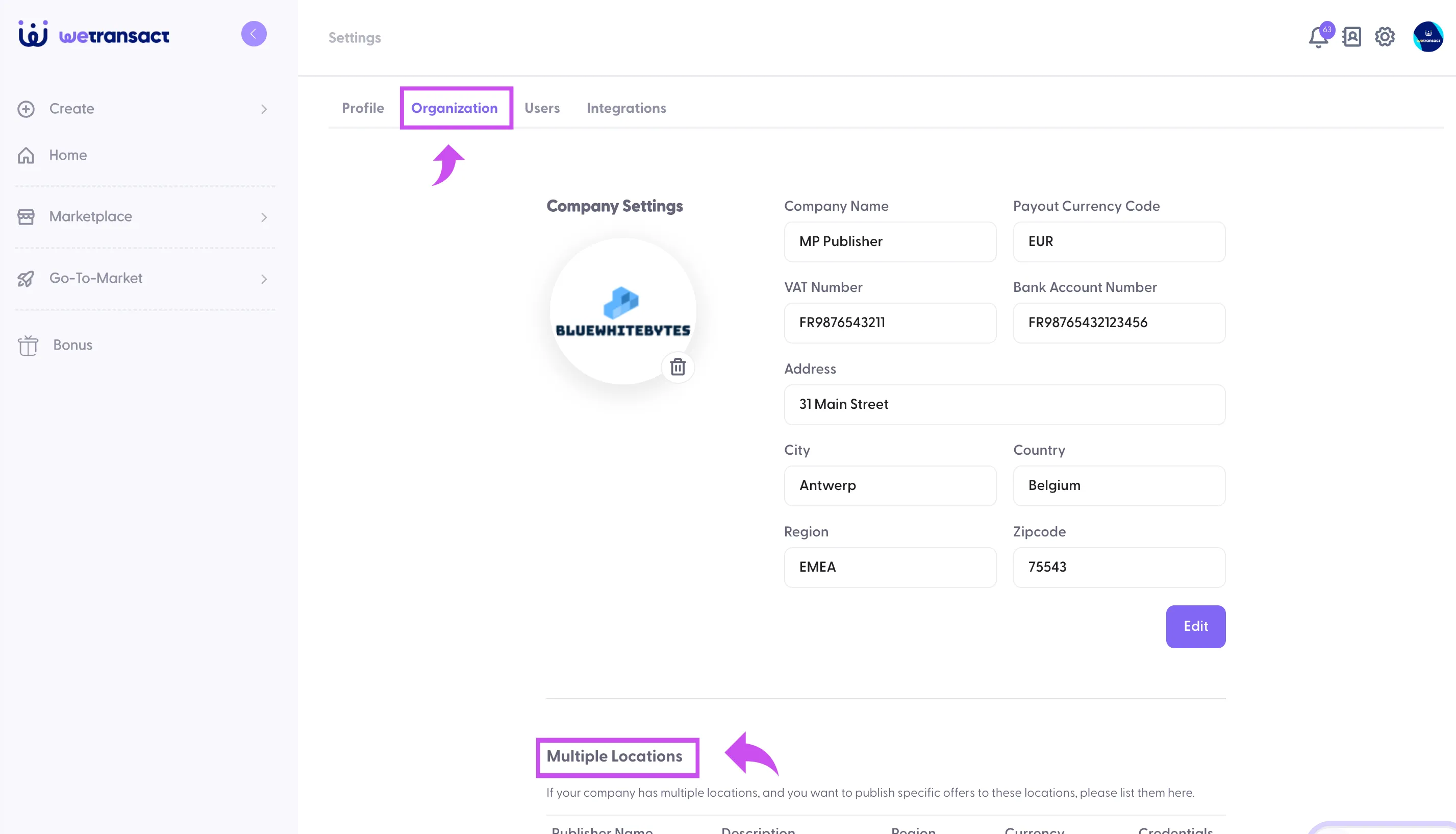This screenshot has height=834, width=1456.
Task: Click the wetransact logo
Action: point(94,34)
